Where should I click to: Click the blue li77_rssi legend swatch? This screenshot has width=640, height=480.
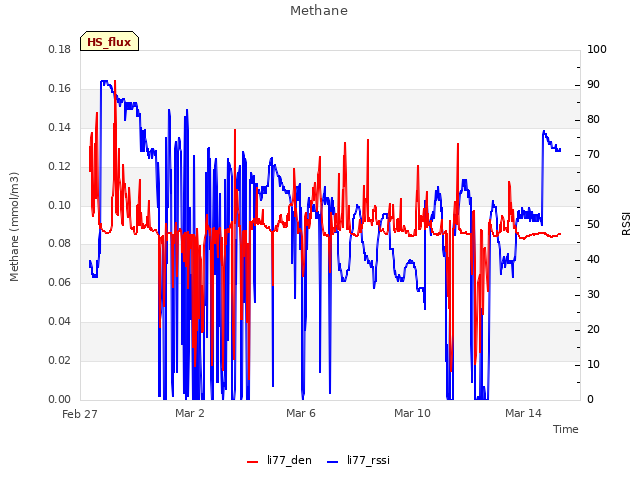pos(333,462)
